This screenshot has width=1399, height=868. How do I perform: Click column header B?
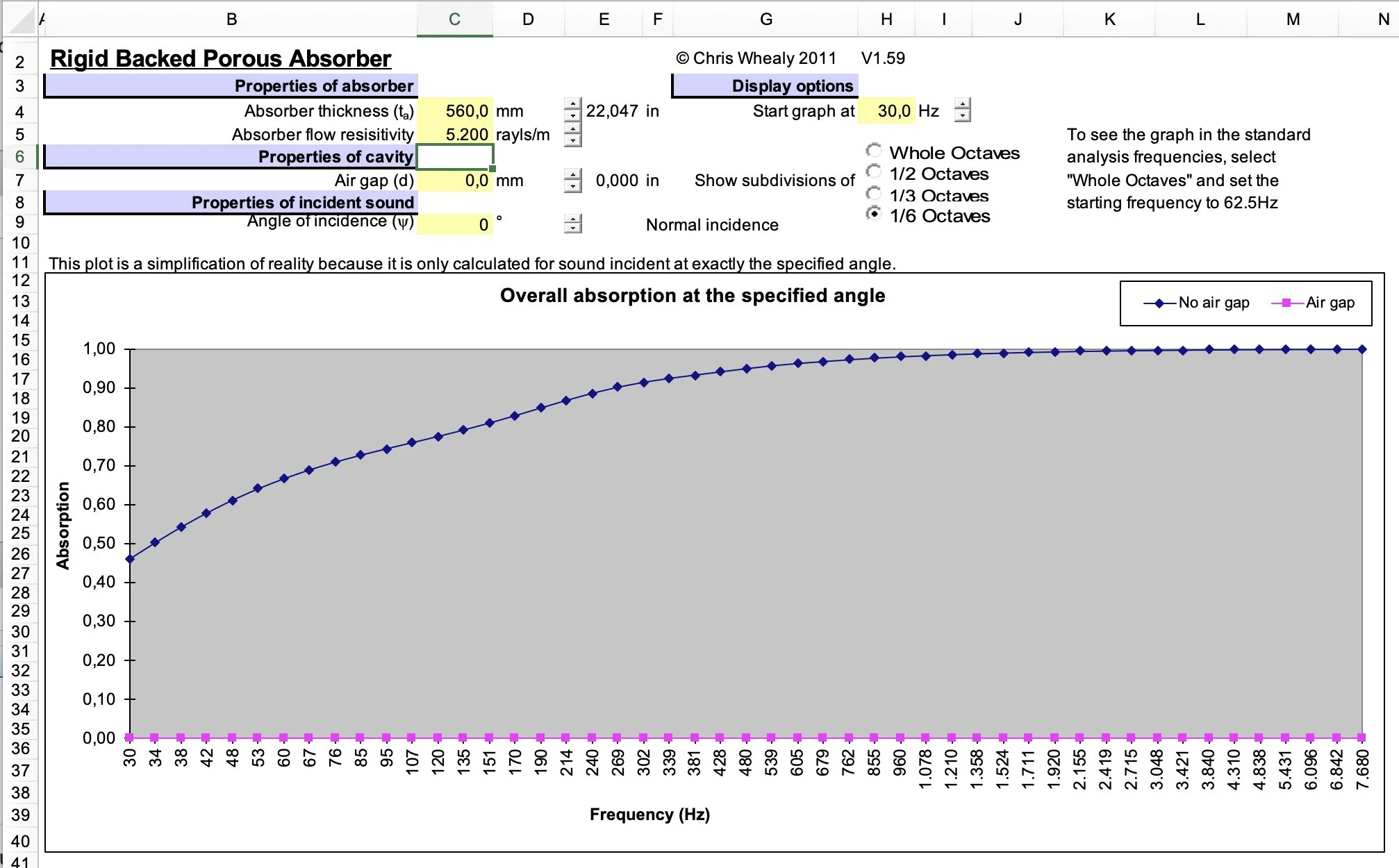click(x=231, y=19)
